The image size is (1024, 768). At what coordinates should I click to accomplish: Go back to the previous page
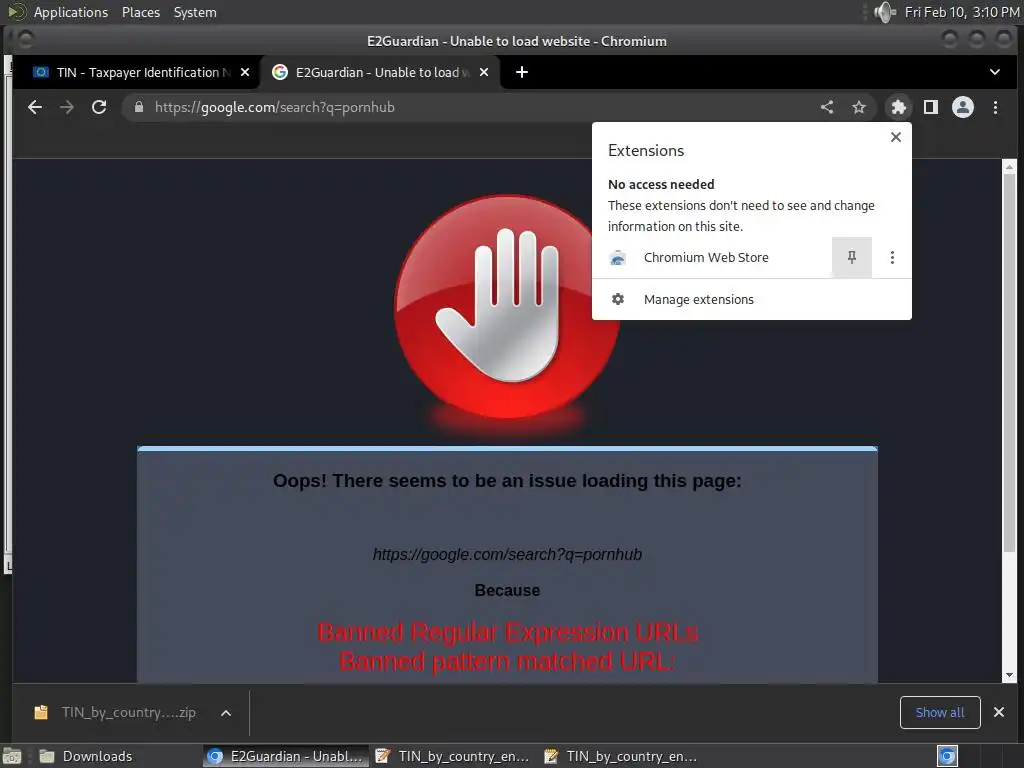coord(35,107)
